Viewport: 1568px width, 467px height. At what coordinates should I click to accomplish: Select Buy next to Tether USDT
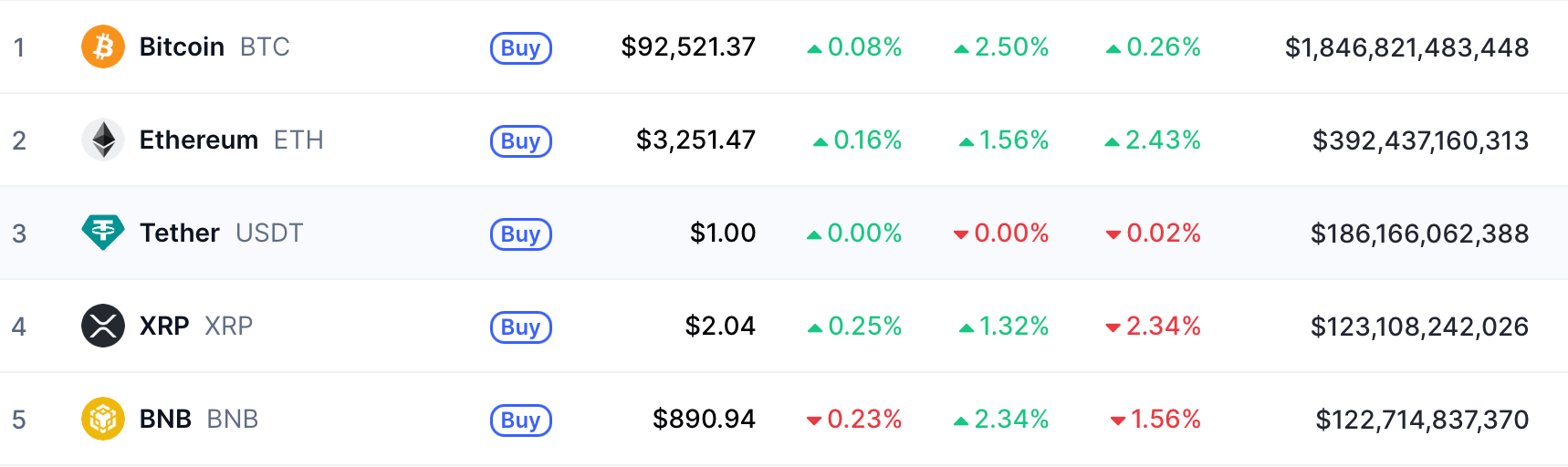click(521, 234)
